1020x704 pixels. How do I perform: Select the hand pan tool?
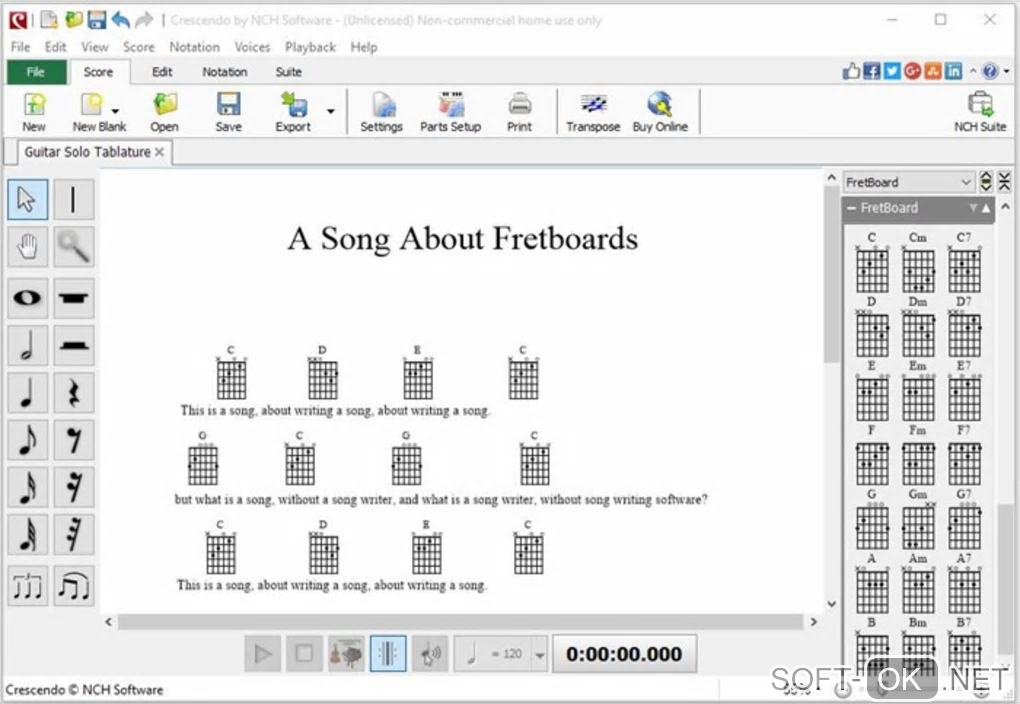(x=27, y=247)
